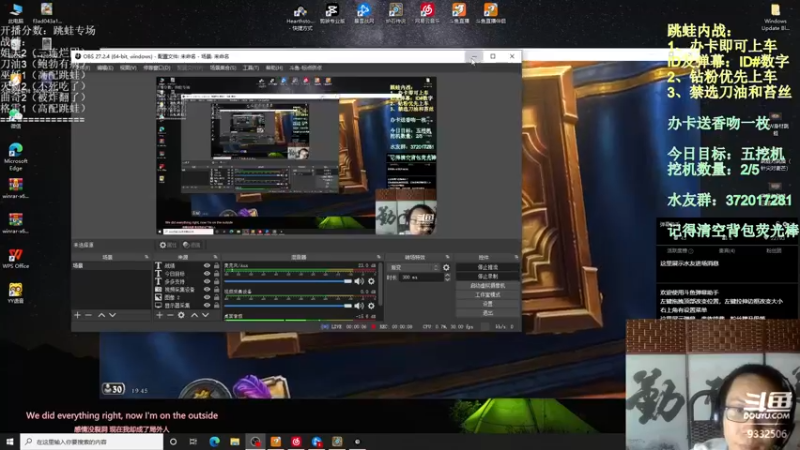Click the 属性 properties button above the 来源 panel

[x=168, y=245]
